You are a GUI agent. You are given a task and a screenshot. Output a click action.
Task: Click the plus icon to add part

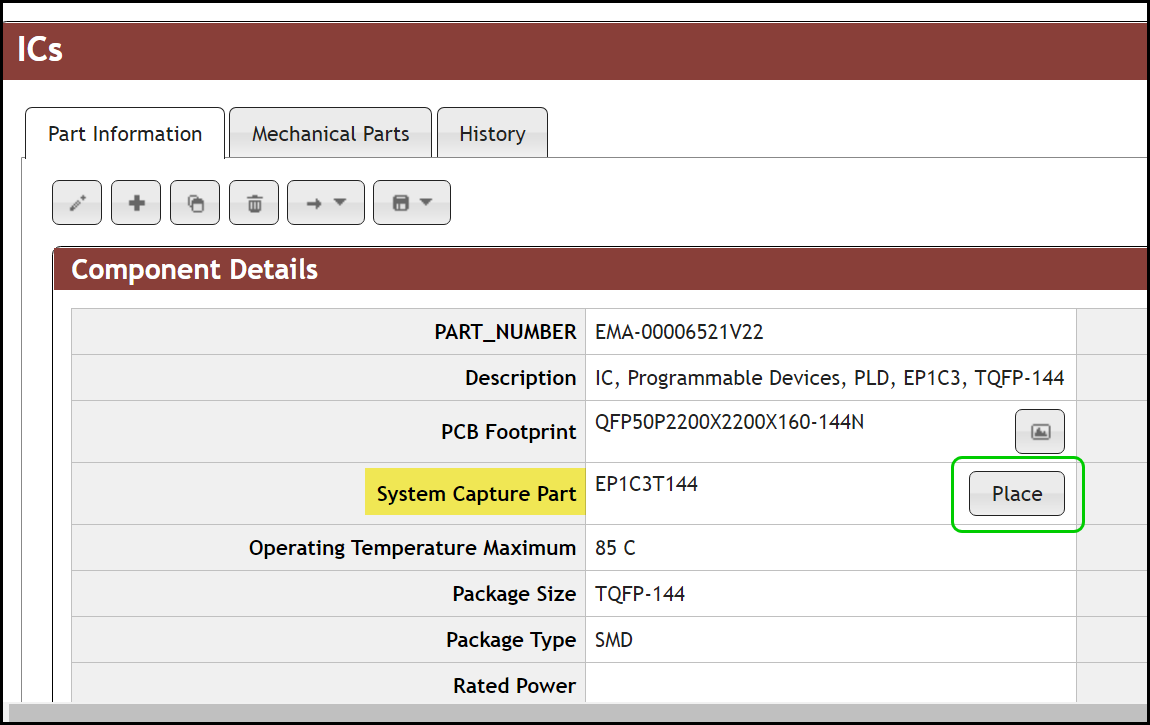[136, 203]
